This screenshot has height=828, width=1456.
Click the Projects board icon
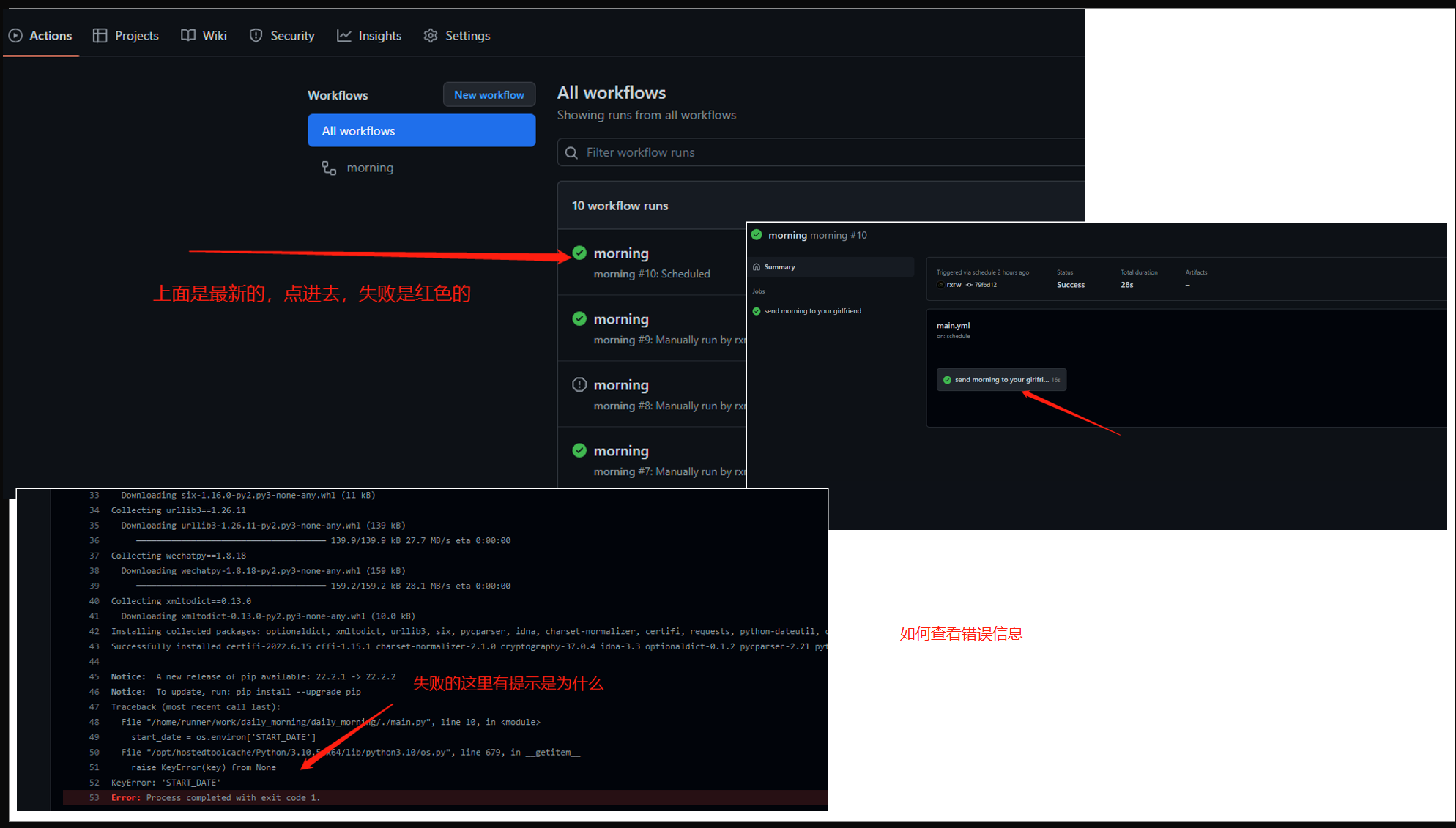pos(100,35)
